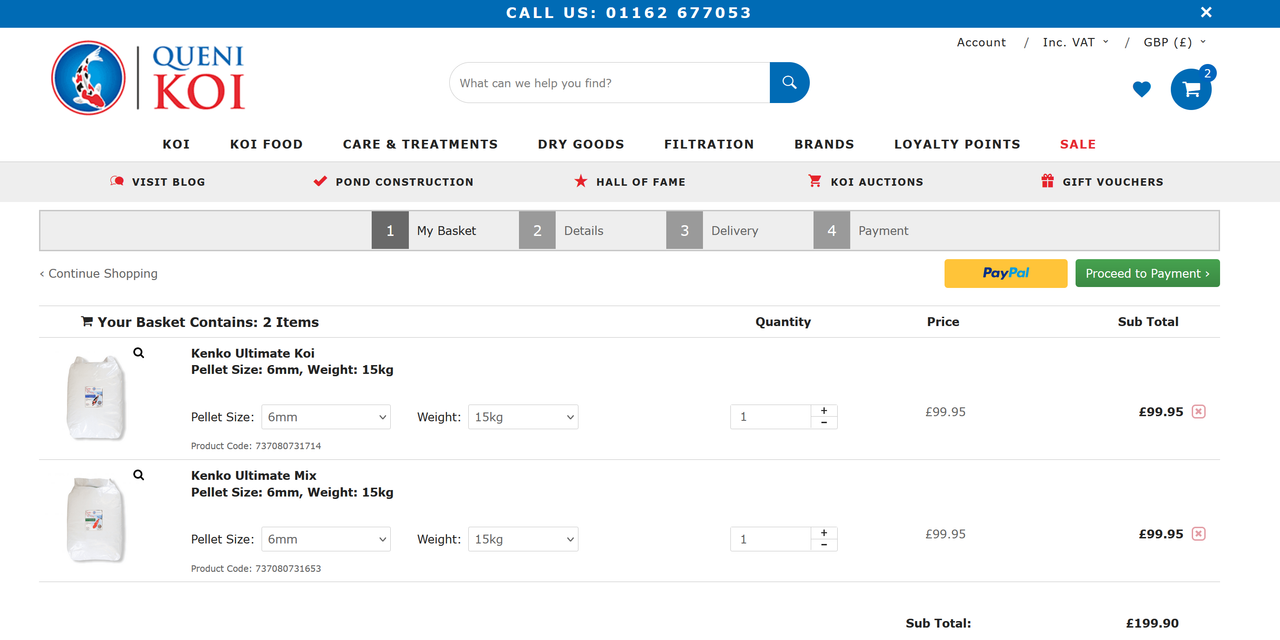The image size is (1280, 640).
Task: Decrease Kenko Ultimate Koi quantity
Action: point(824,423)
